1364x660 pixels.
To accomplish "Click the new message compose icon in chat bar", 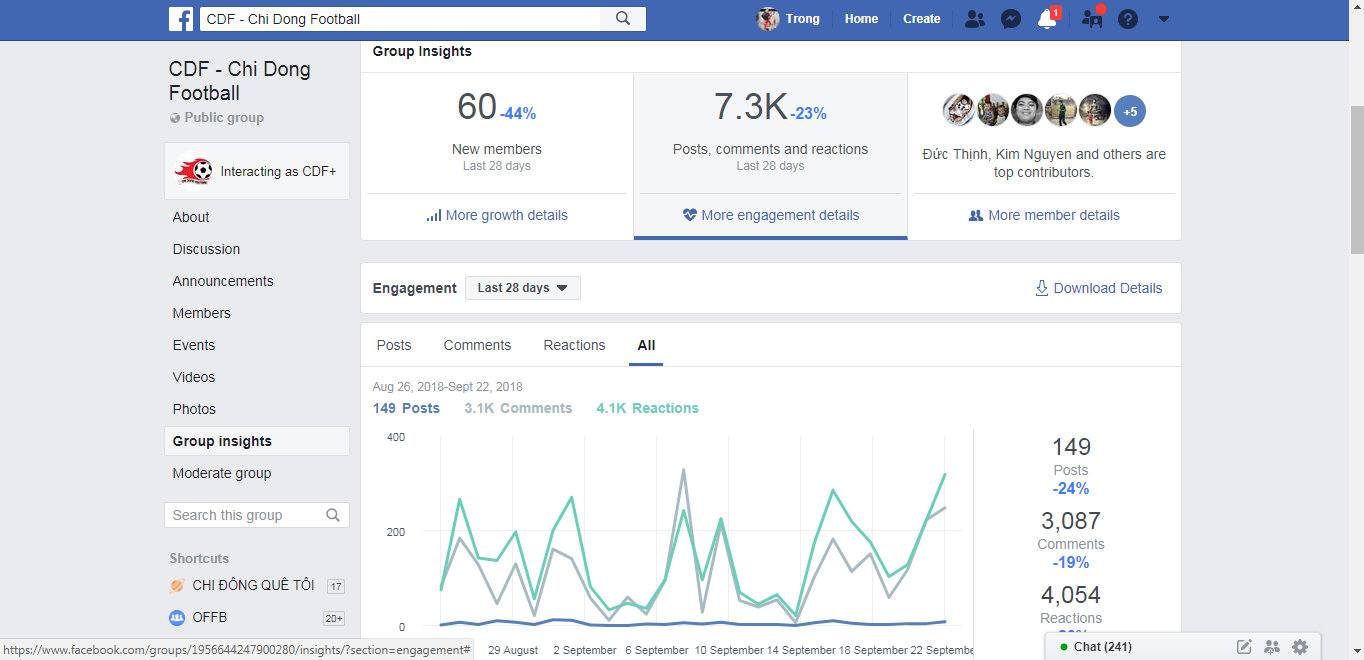I will click(1244, 647).
